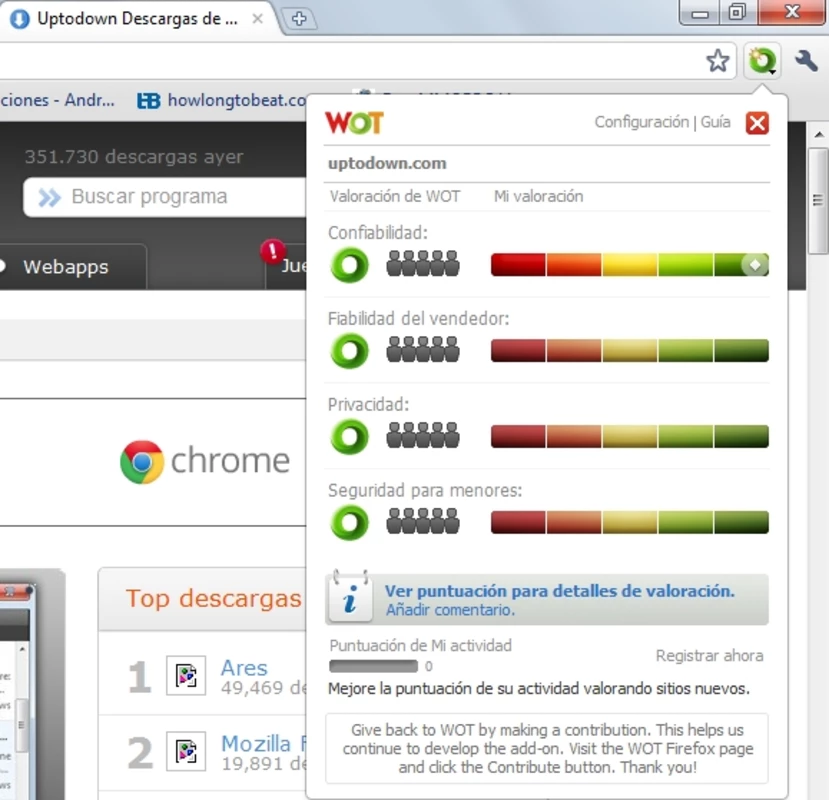Click the software screenshot thumbnail on left
Screen dimensions: 829x800
tap(32, 685)
